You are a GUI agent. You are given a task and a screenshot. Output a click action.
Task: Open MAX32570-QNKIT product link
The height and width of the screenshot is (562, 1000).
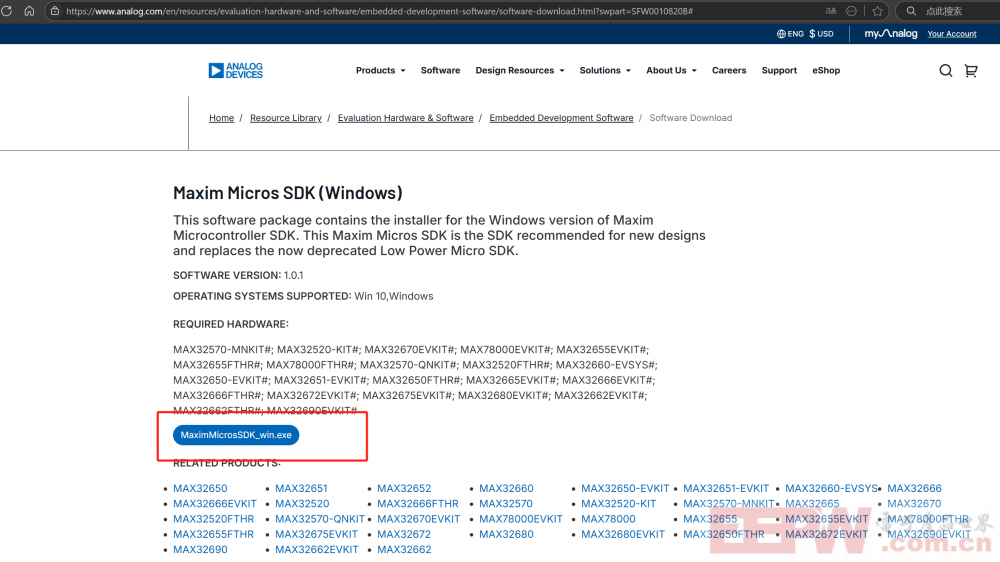320,519
